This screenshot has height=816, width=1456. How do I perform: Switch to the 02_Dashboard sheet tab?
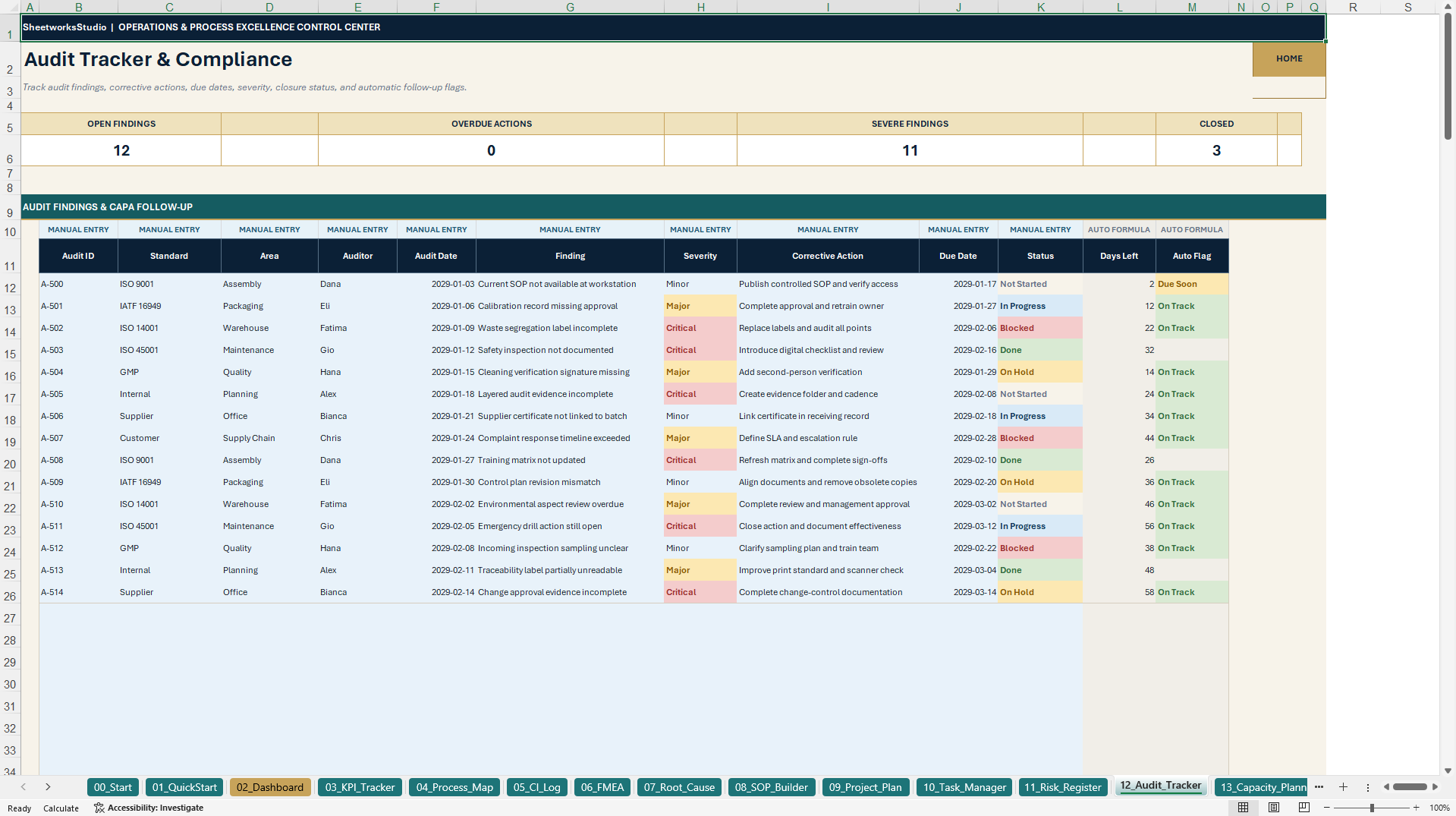[270, 787]
